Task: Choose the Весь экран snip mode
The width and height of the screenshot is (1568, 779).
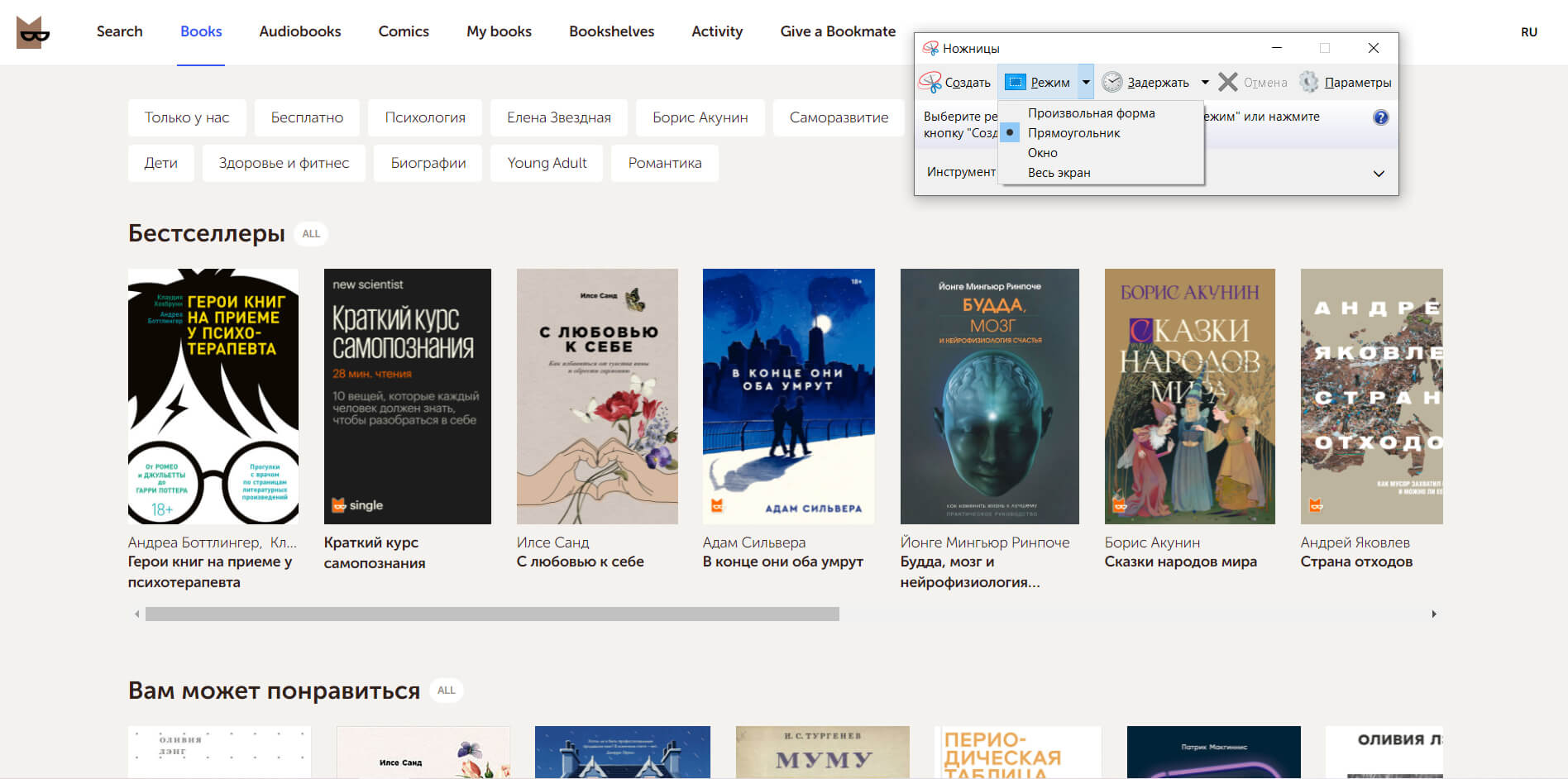Action: point(1059,173)
